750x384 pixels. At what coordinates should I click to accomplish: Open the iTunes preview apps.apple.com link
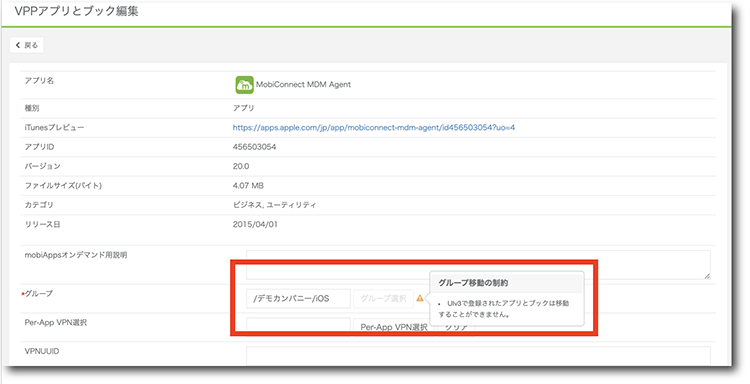click(374, 128)
